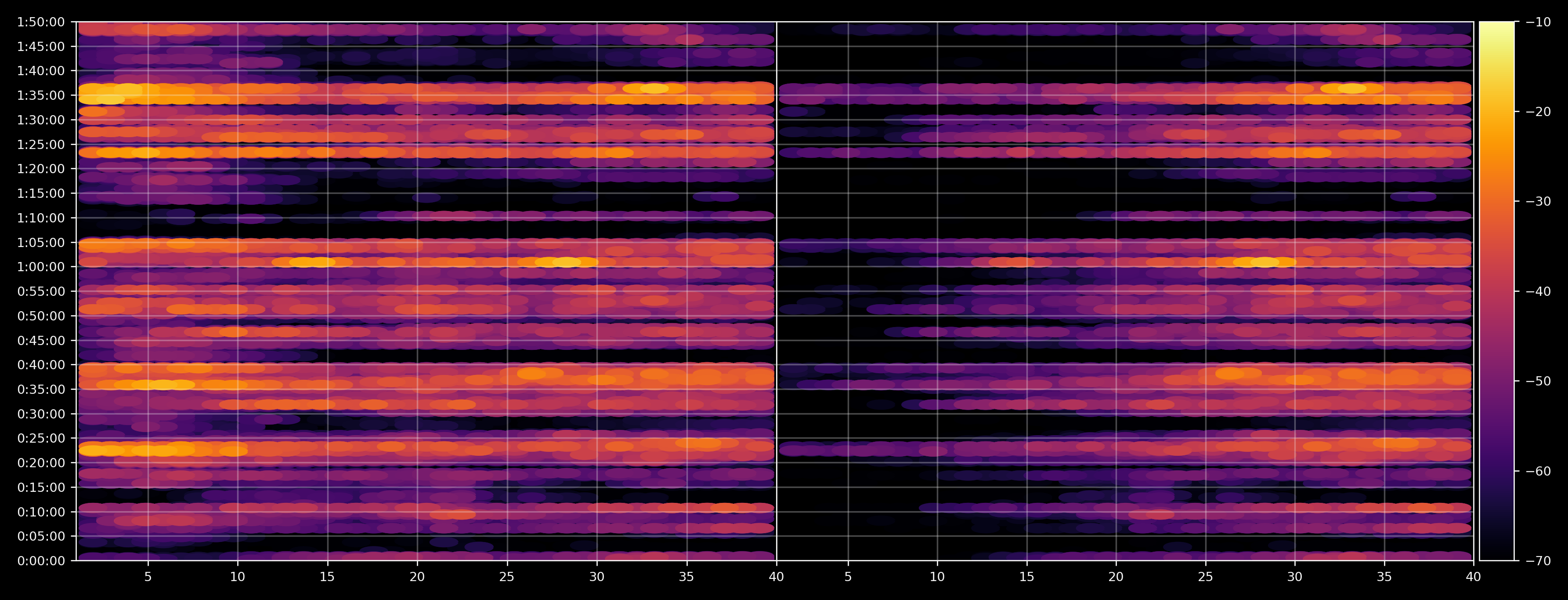This screenshot has width=1568, height=600.
Task: Choose the 1:15:00 time axis label
Action: click(41, 194)
